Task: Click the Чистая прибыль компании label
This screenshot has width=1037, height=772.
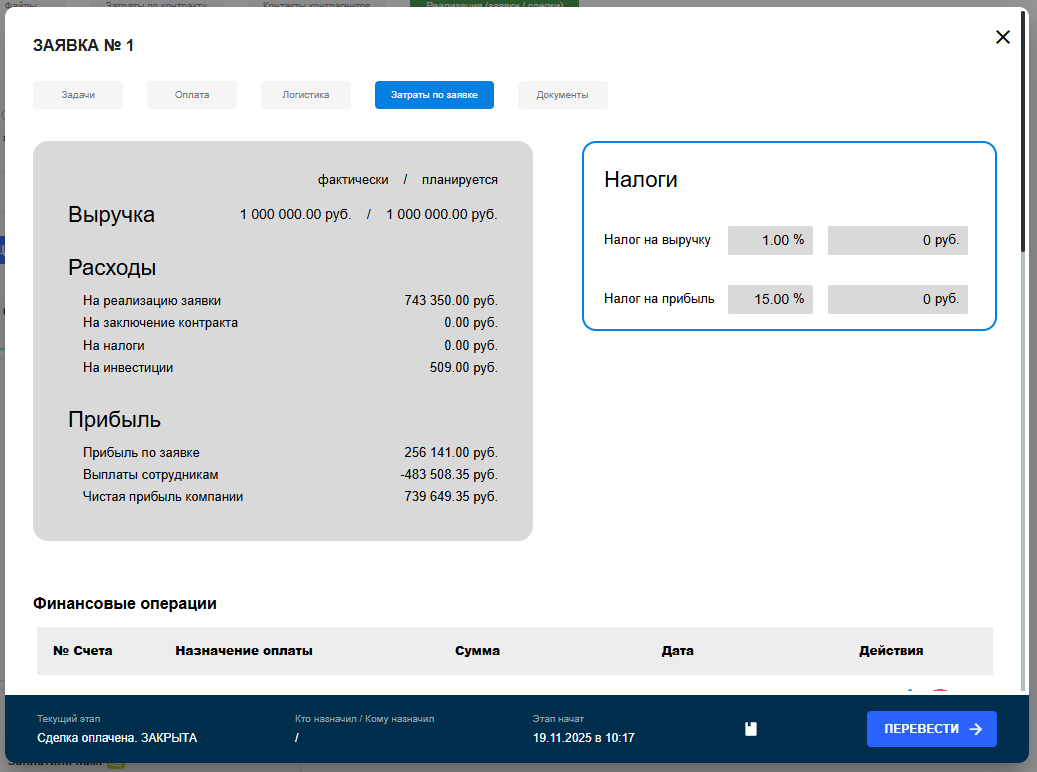Action: click(163, 497)
